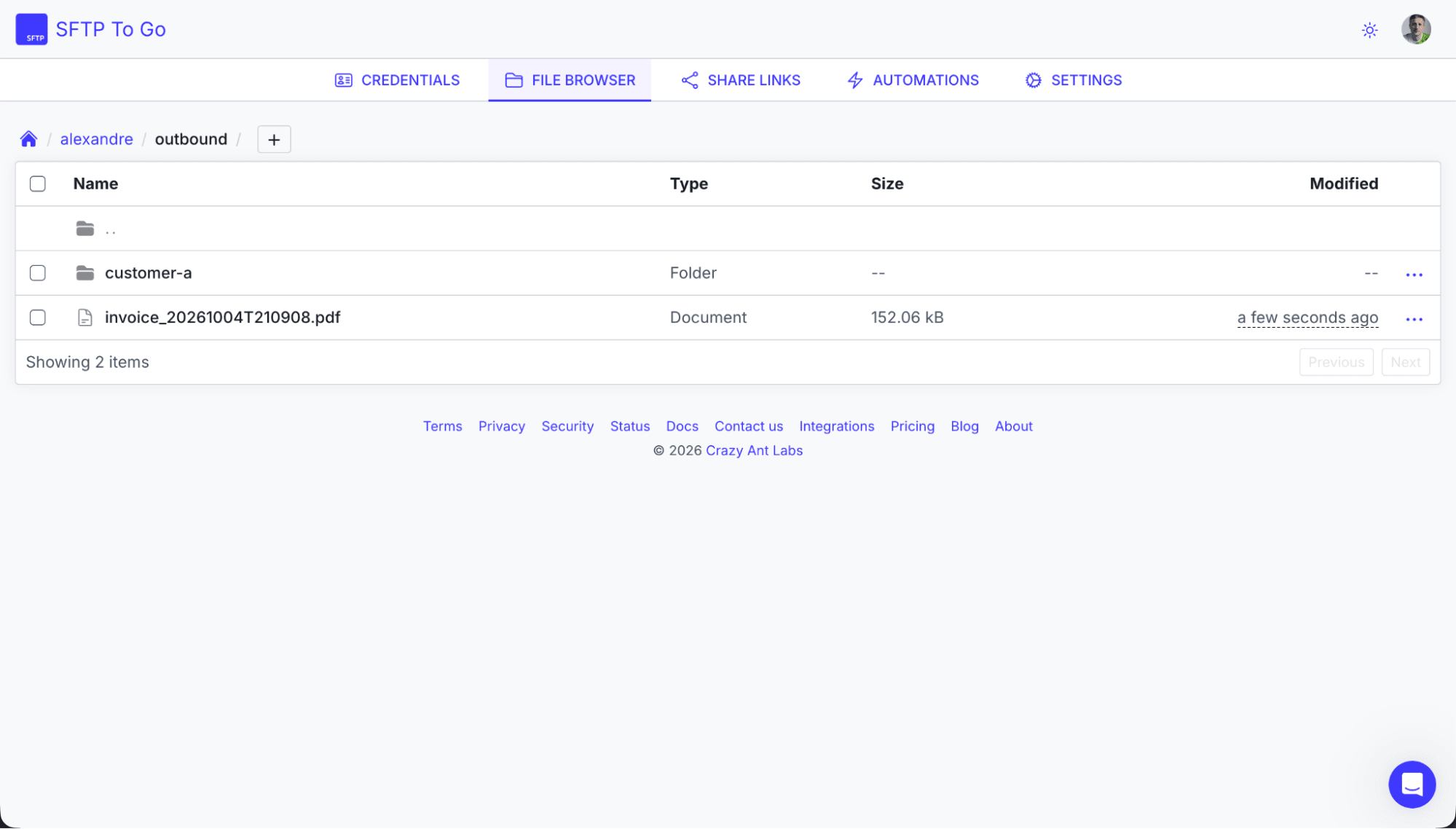Open actions menu for invoice PDF row
This screenshot has height=829, width=1456.
click(x=1414, y=319)
